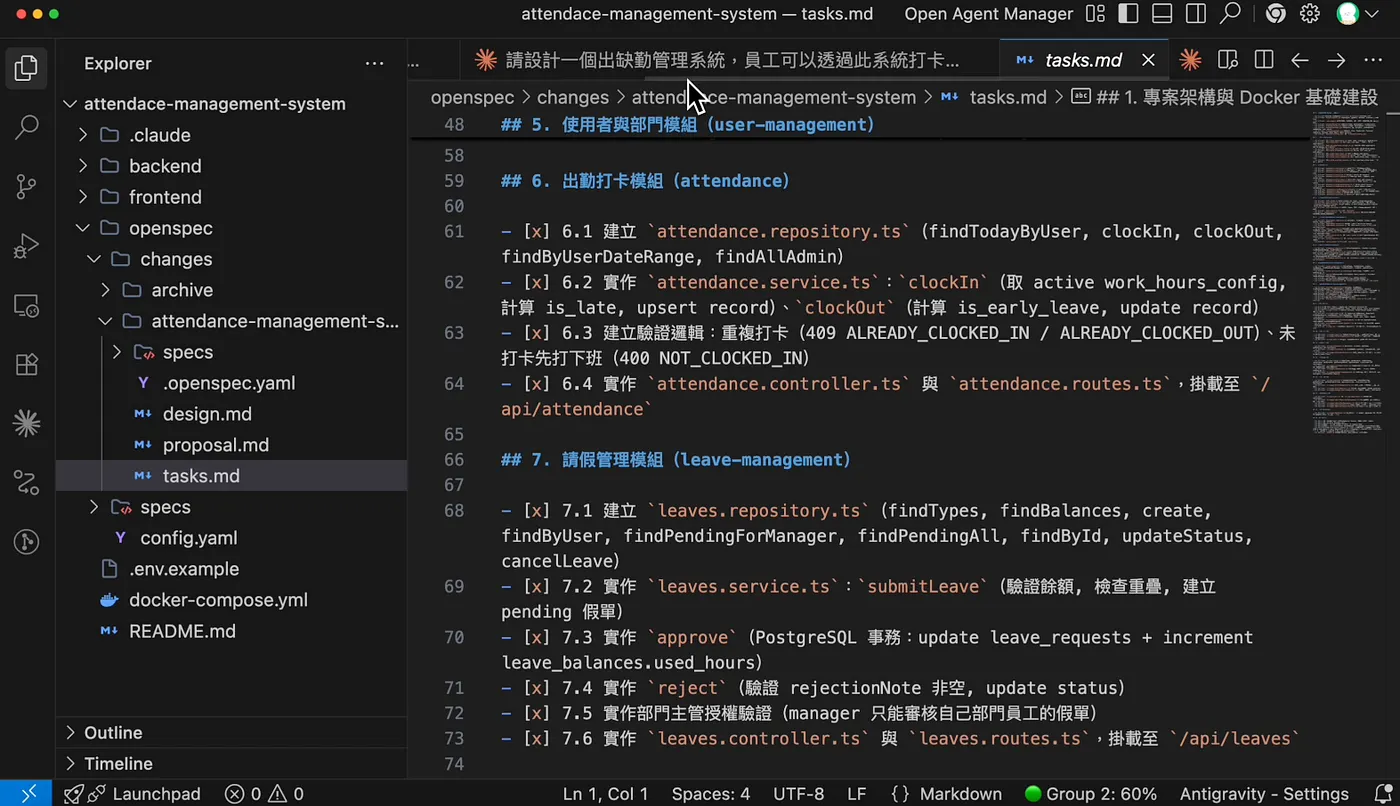Image resolution: width=1400 pixels, height=806 pixels.
Task: Collapse the openspec folder
Action: [83, 228]
